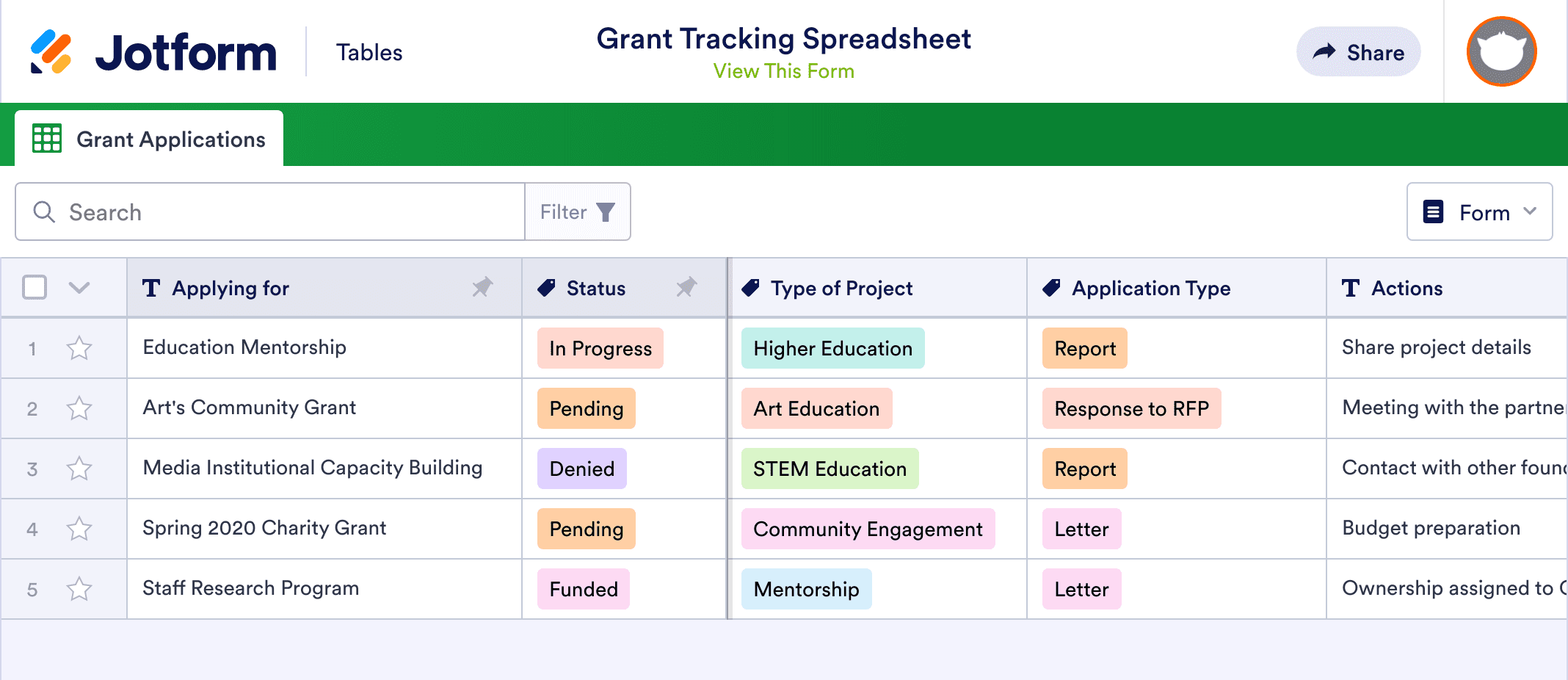Viewport: 1568px width, 680px height.
Task: Star the Education Mentorship row
Action: pos(78,348)
